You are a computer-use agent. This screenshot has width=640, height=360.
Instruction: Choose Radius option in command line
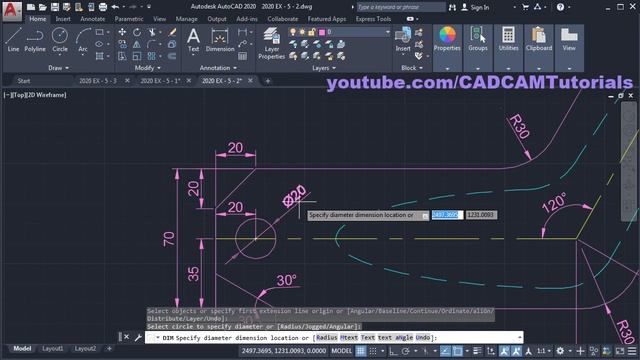coord(327,338)
